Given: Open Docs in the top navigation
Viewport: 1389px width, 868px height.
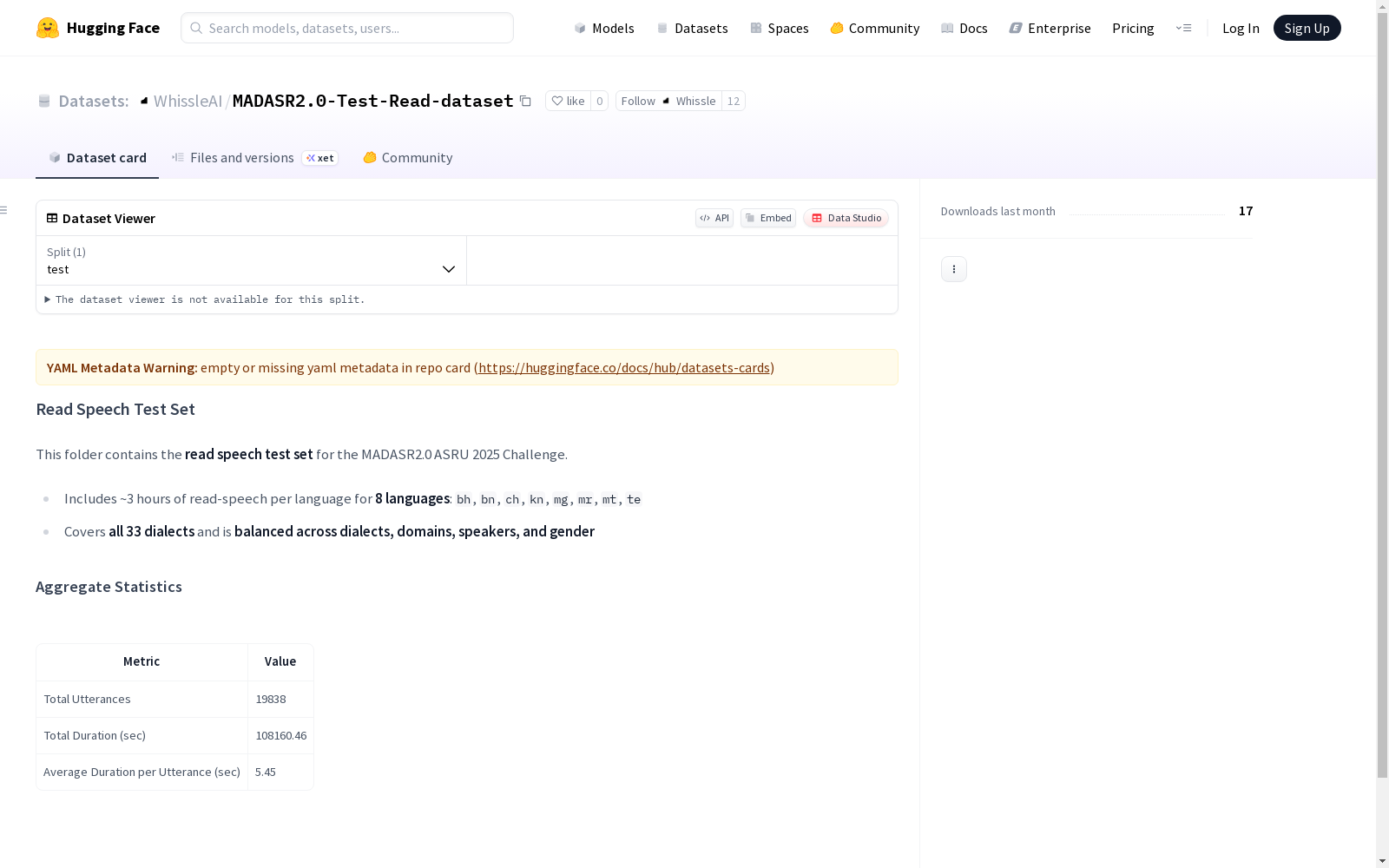Looking at the screenshot, I should [x=964, y=28].
